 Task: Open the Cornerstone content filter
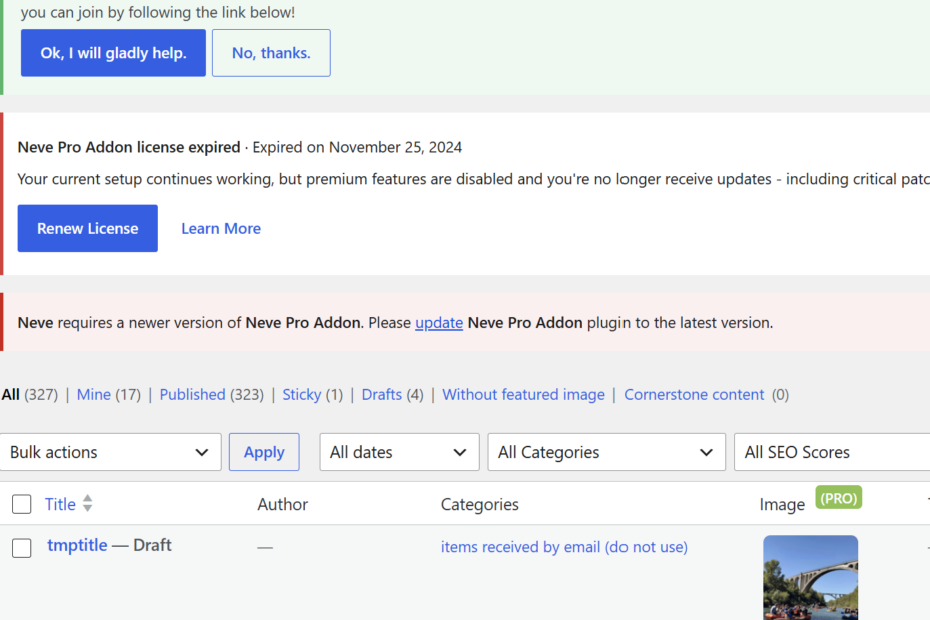[694, 395]
